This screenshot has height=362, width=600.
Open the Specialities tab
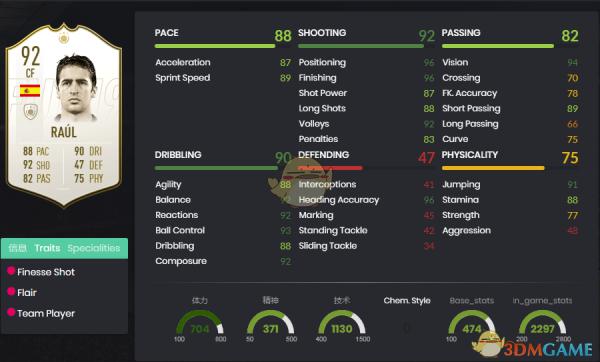[x=94, y=248]
